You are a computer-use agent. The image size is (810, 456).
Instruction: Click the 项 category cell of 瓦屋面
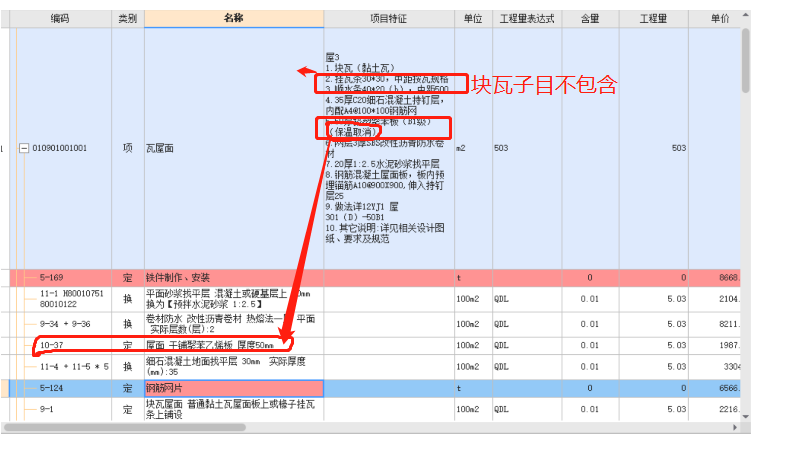128,148
